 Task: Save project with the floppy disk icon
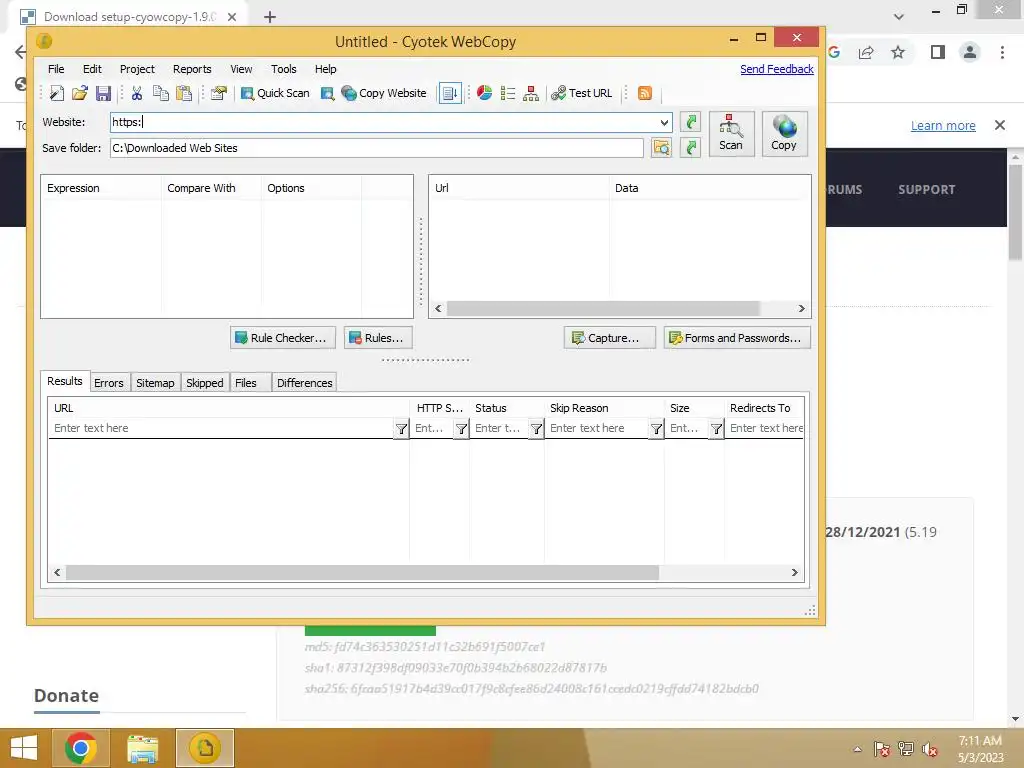click(x=103, y=93)
